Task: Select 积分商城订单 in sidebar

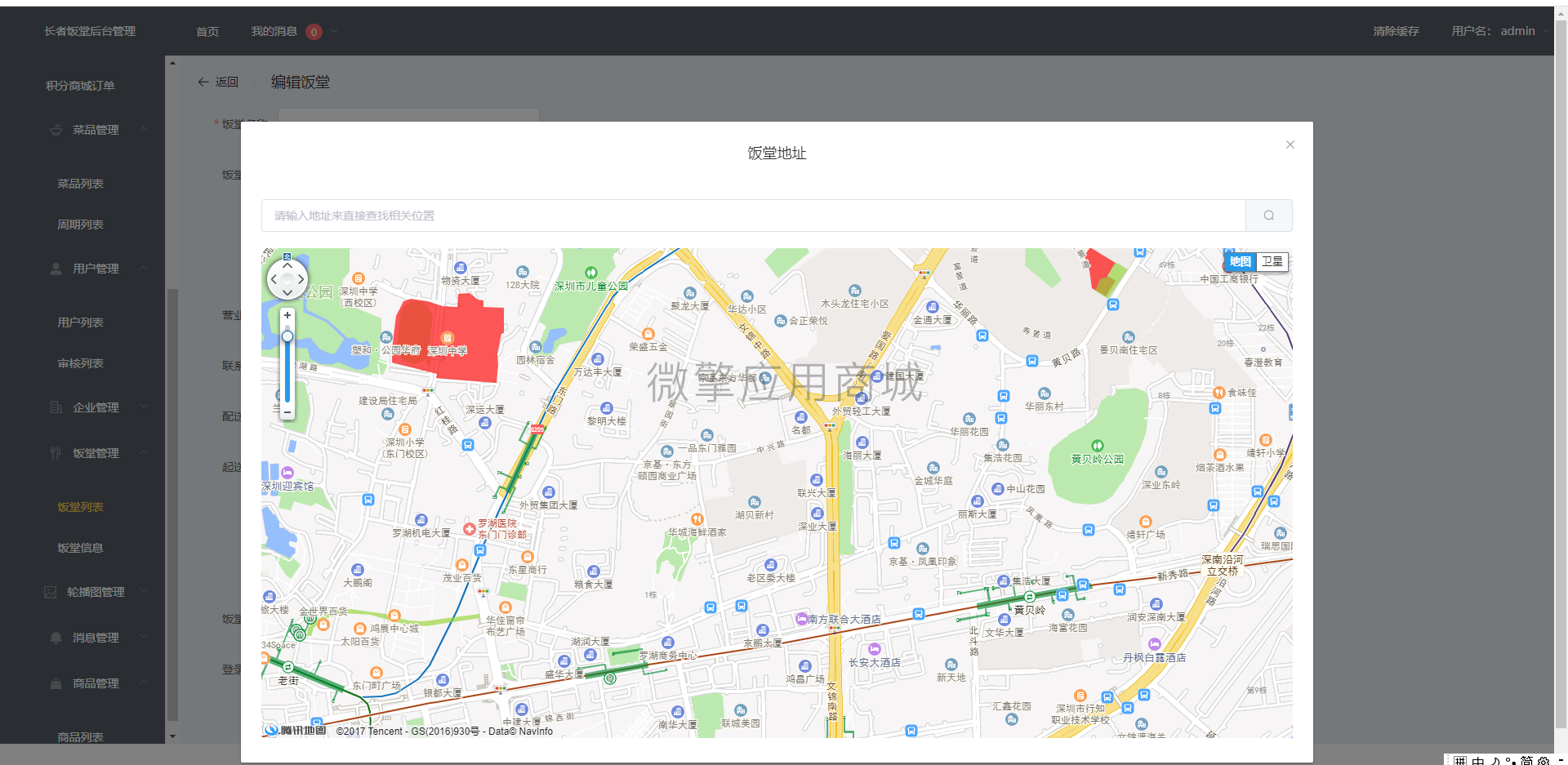Action: click(x=80, y=86)
